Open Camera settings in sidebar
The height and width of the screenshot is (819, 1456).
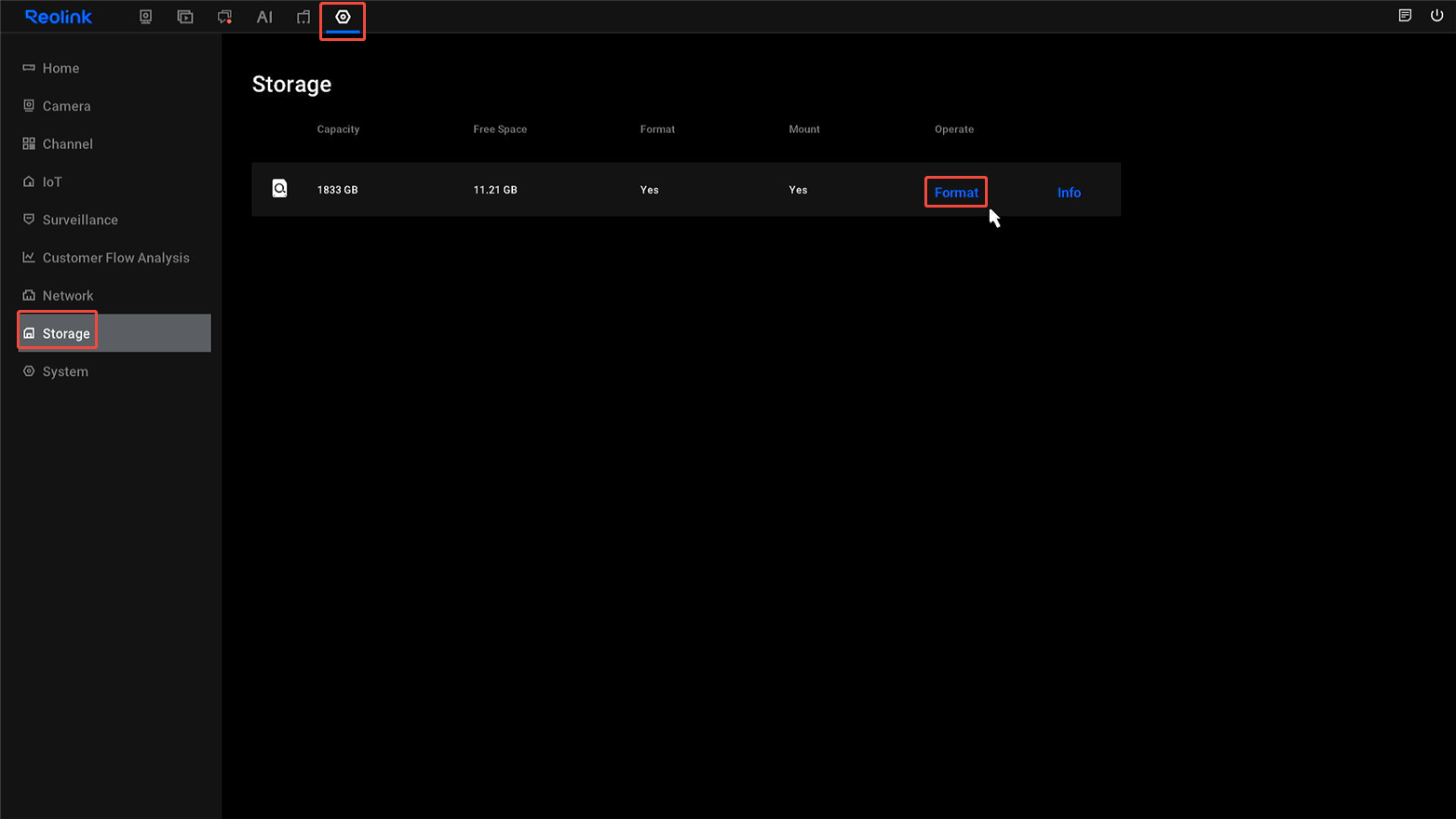[66, 106]
